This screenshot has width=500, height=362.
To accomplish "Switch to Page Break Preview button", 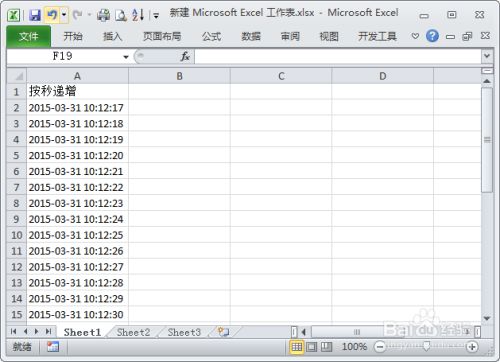I will click(x=327, y=347).
